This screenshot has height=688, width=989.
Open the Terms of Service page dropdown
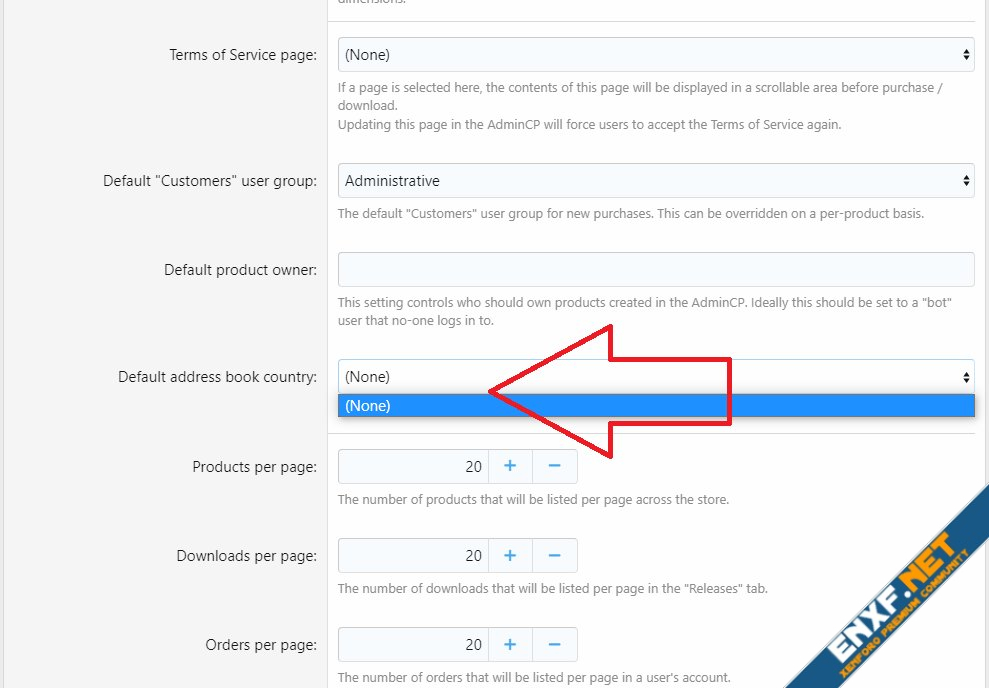click(x=655, y=55)
